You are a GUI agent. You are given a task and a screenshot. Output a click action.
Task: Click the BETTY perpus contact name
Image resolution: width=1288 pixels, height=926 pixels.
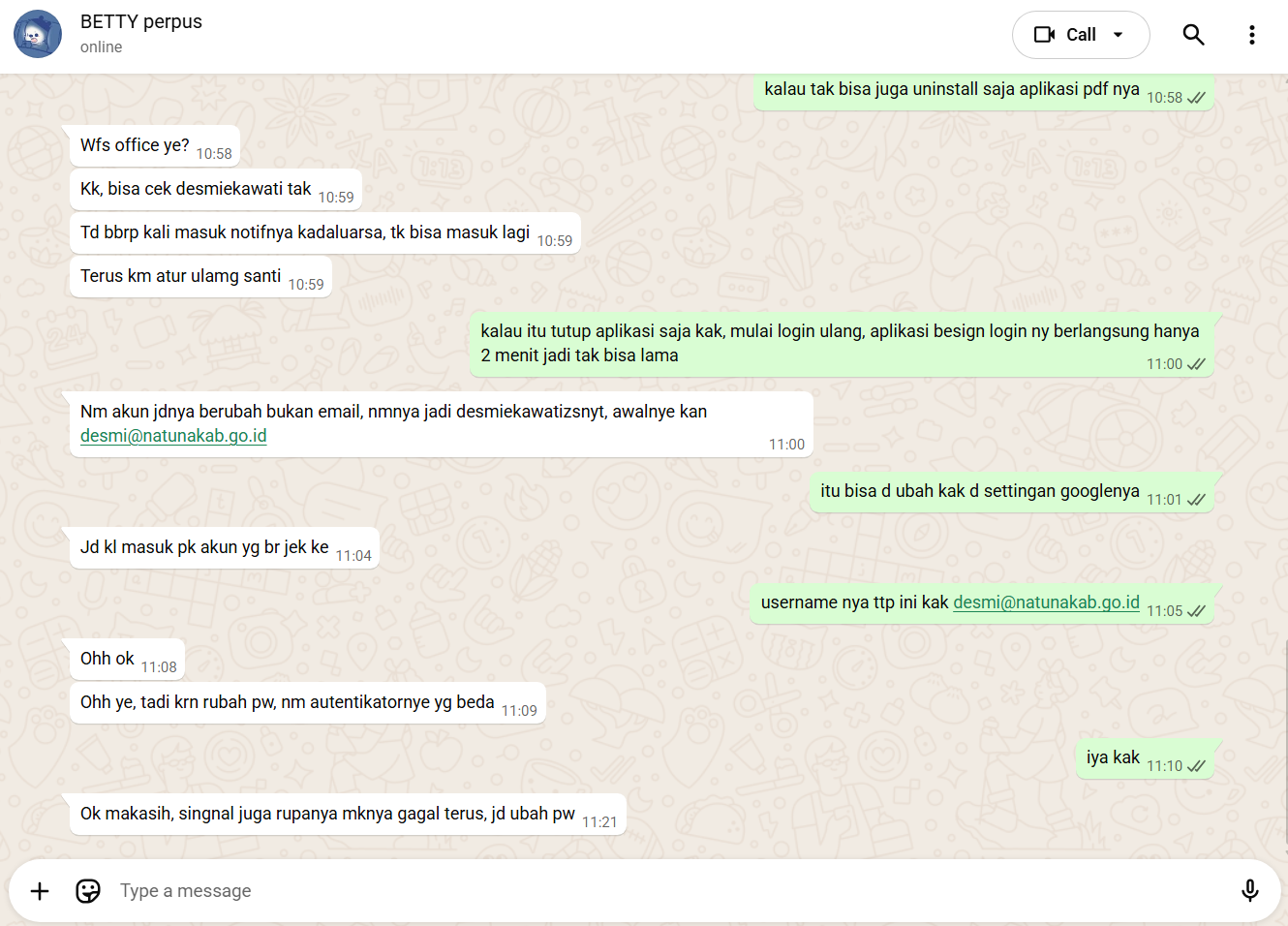(141, 22)
